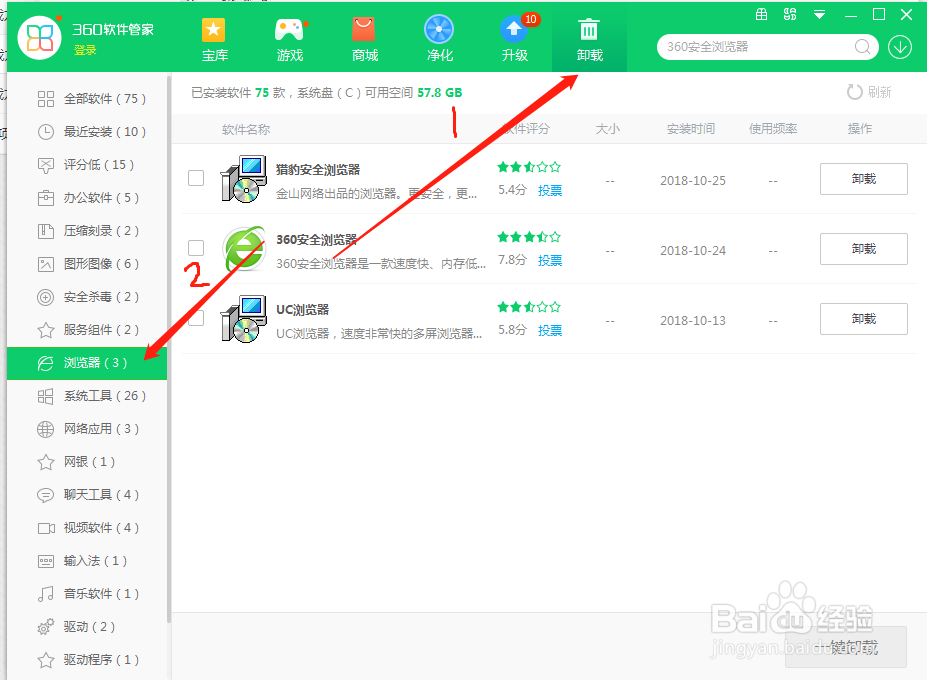The width and height of the screenshot is (927, 680).
Task: Uninstall UC浏览器 with its 卸载 button
Action: click(x=862, y=318)
